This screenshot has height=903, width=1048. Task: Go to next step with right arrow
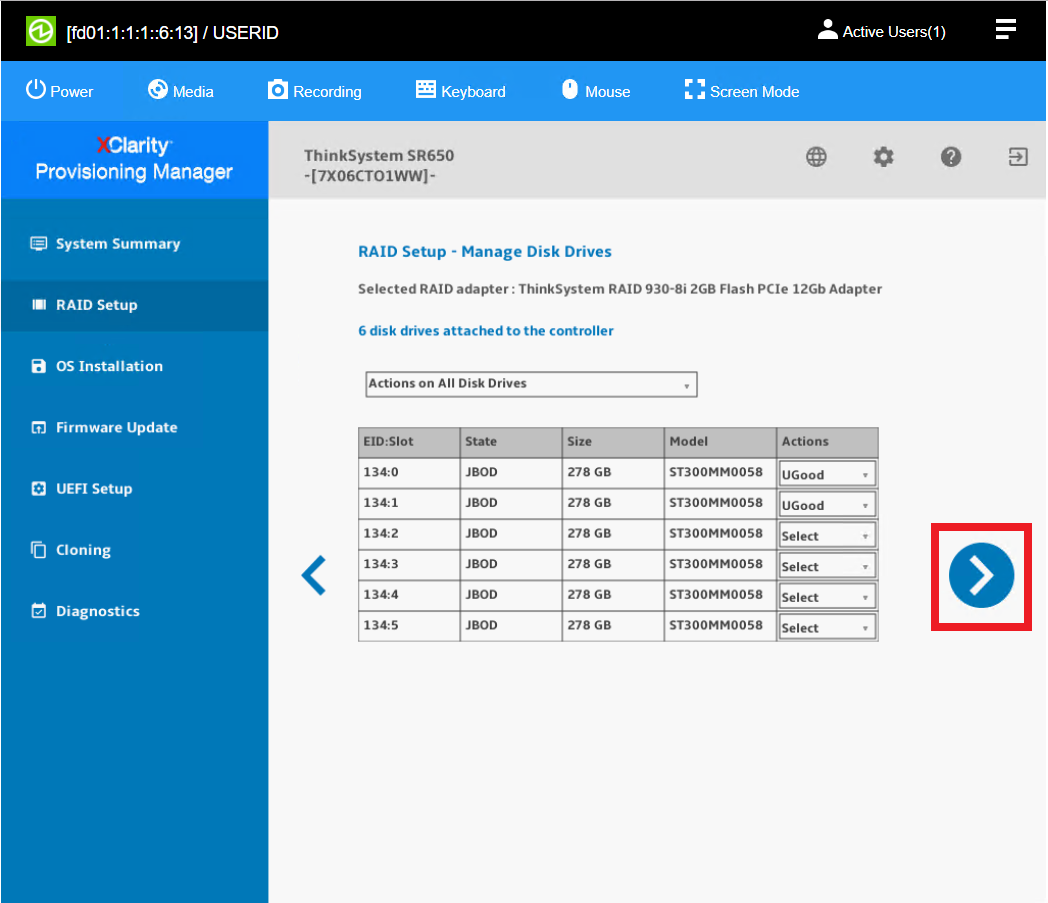981,576
